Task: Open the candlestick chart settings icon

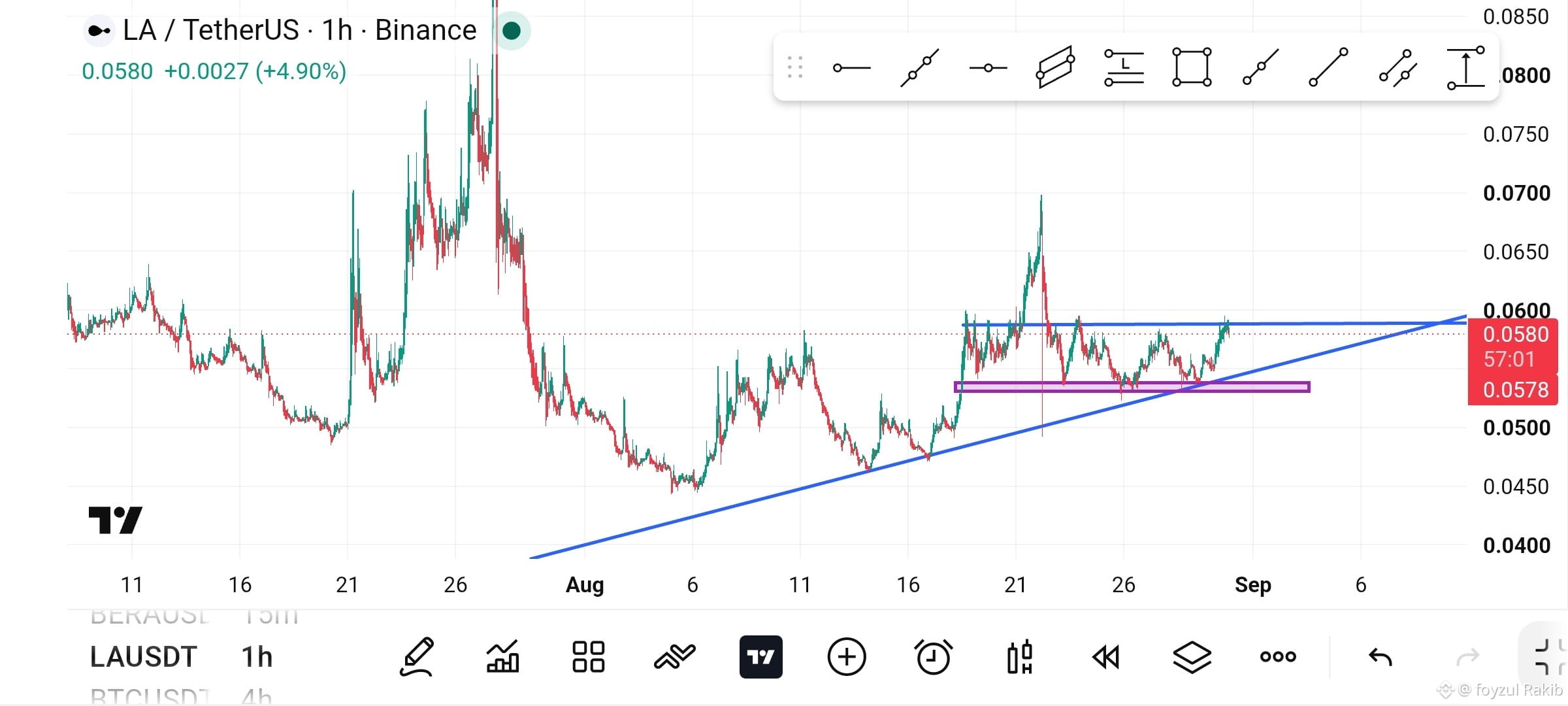Action: pos(1019,656)
